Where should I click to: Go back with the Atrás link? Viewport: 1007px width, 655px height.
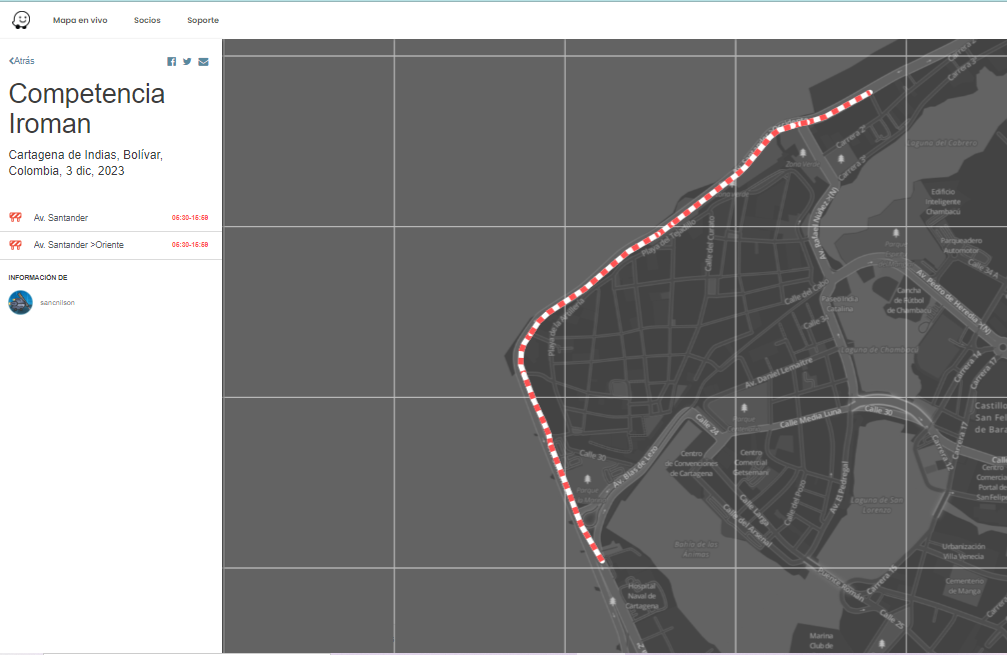[22, 61]
